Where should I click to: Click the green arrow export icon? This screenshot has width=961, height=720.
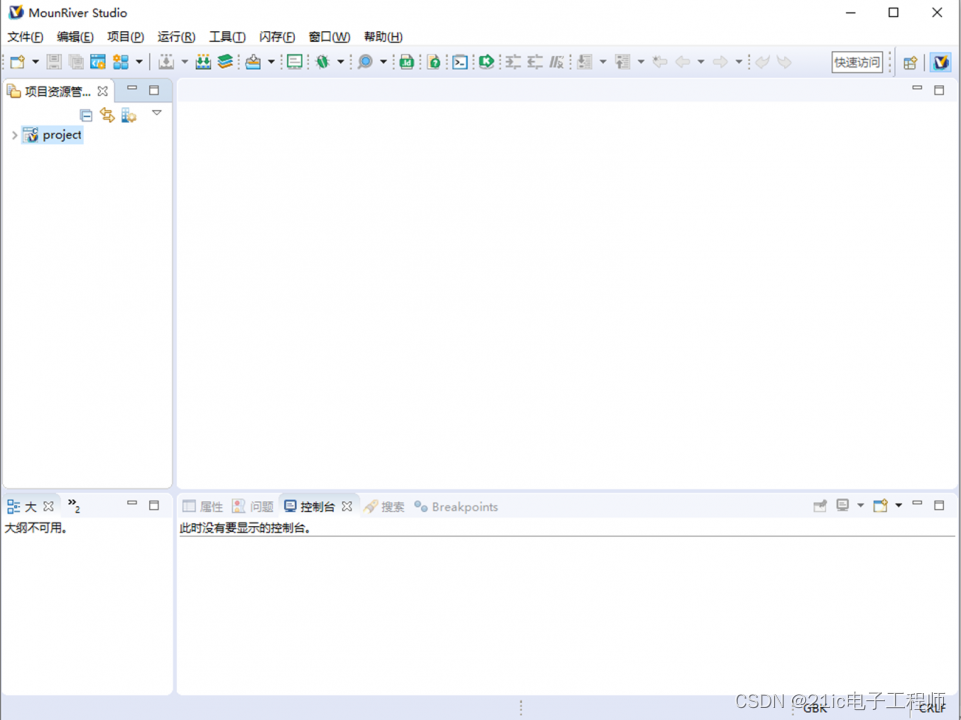[487, 62]
